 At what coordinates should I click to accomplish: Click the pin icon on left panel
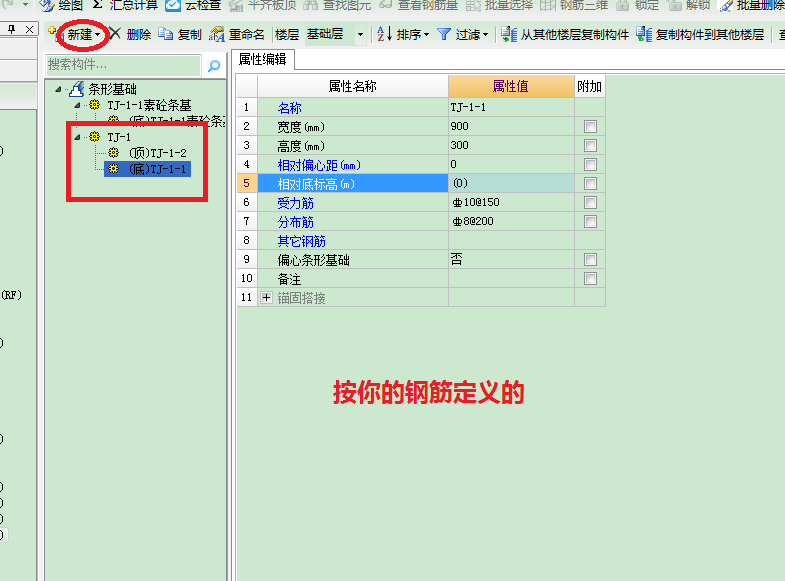click(x=12, y=30)
